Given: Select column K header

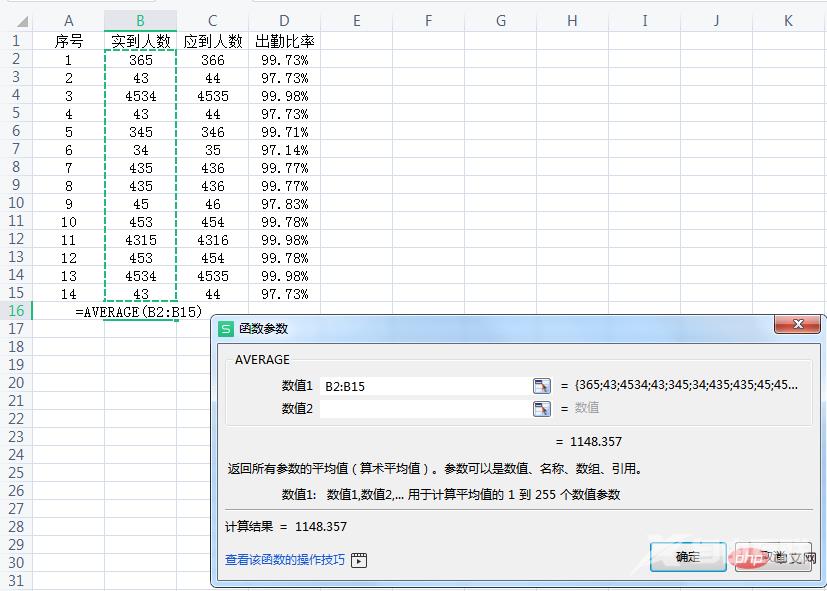Looking at the screenshot, I should tap(788, 20).
